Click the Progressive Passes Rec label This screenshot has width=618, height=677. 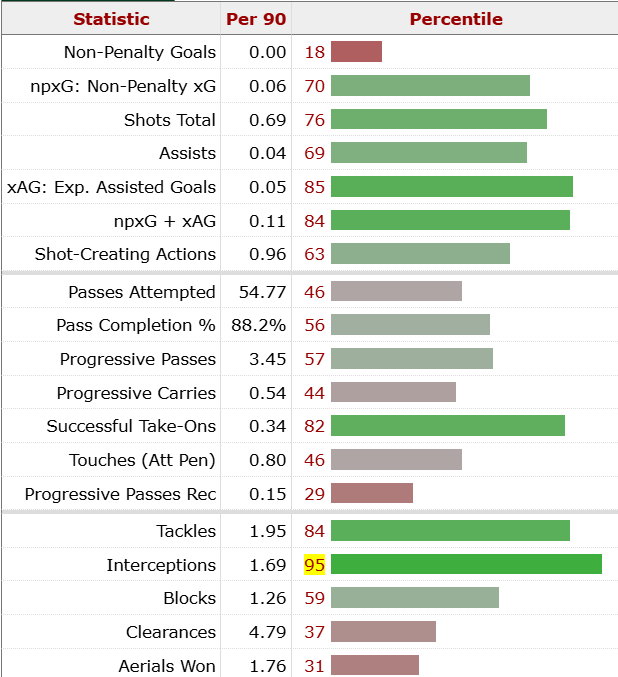tap(120, 494)
